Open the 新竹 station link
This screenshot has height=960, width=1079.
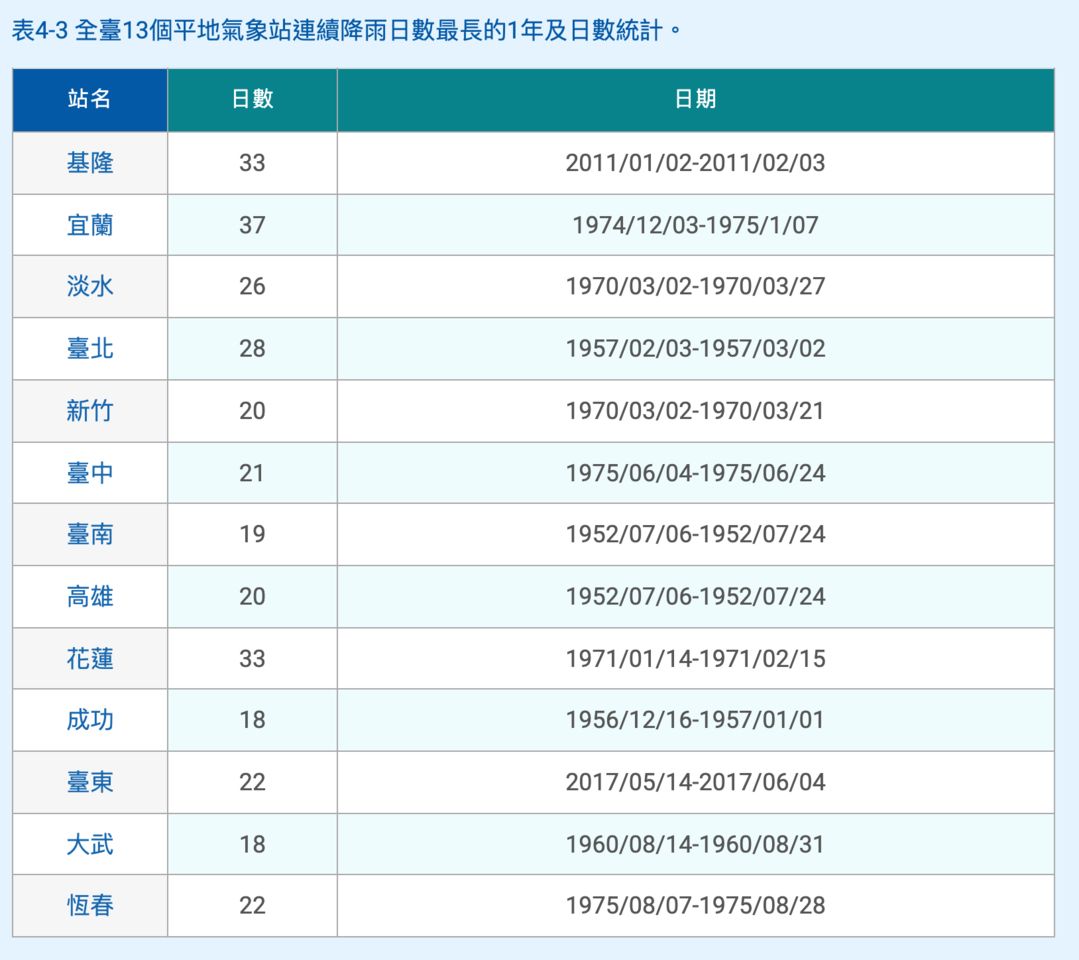point(90,411)
